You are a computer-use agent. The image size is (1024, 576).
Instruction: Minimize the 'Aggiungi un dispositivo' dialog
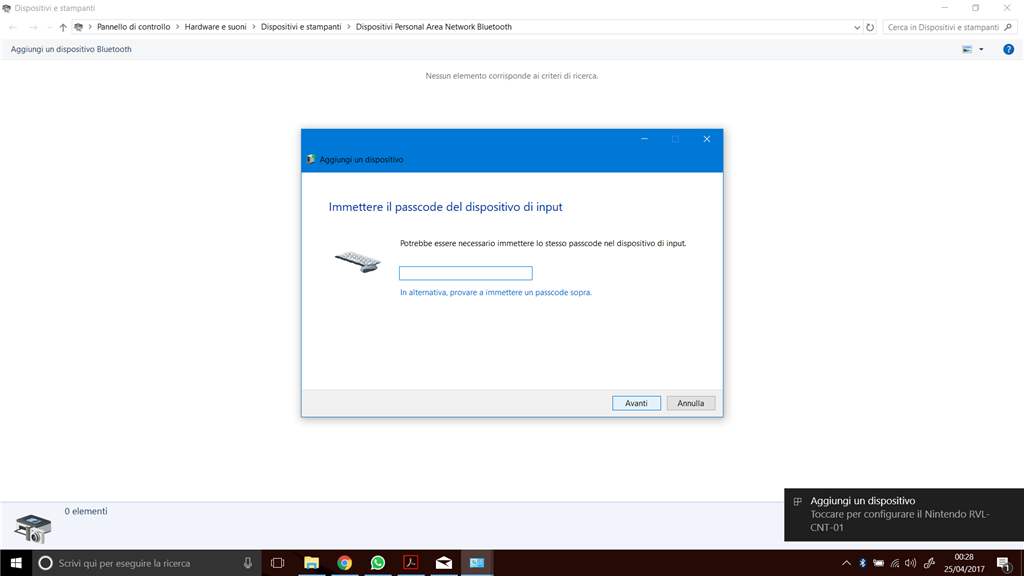[x=644, y=139]
